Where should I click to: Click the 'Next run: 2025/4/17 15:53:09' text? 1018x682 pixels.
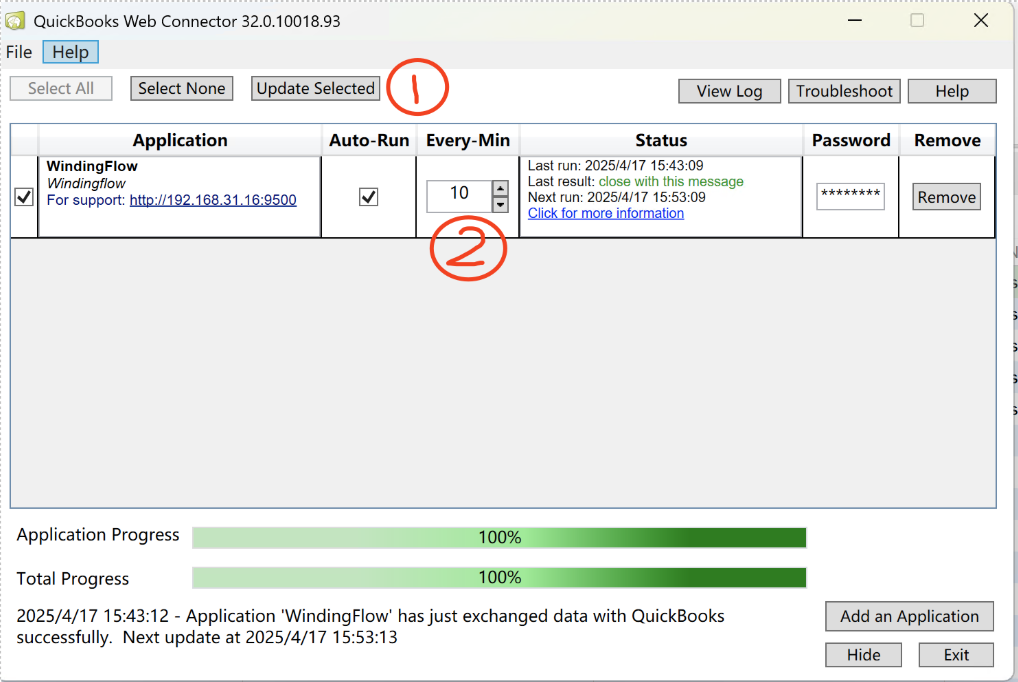pyautogui.click(x=617, y=197)
